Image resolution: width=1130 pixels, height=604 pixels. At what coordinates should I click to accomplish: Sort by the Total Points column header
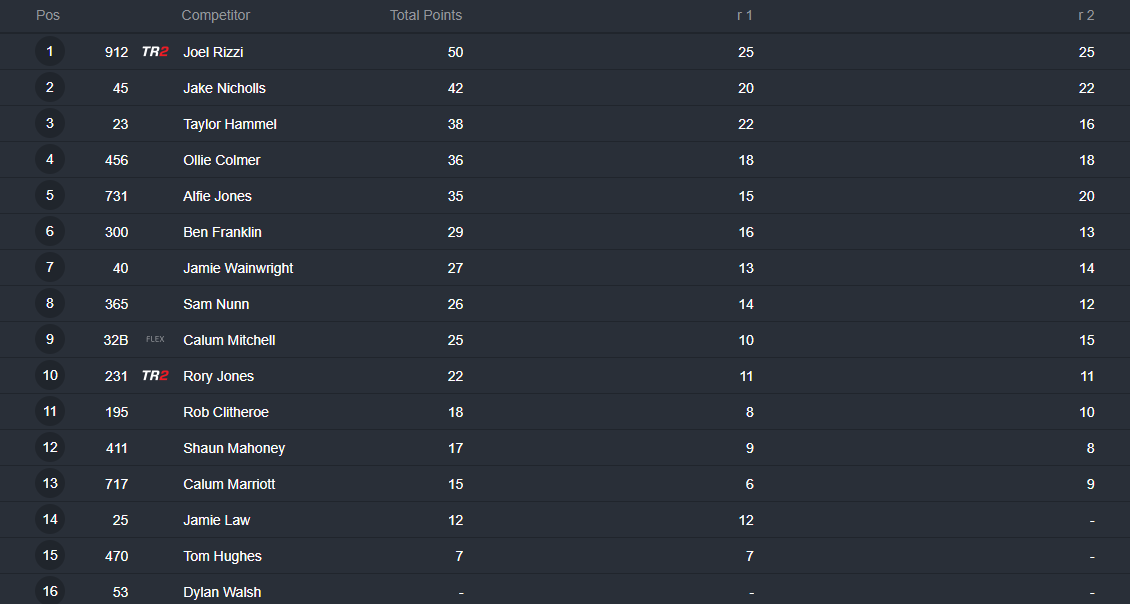426,15
